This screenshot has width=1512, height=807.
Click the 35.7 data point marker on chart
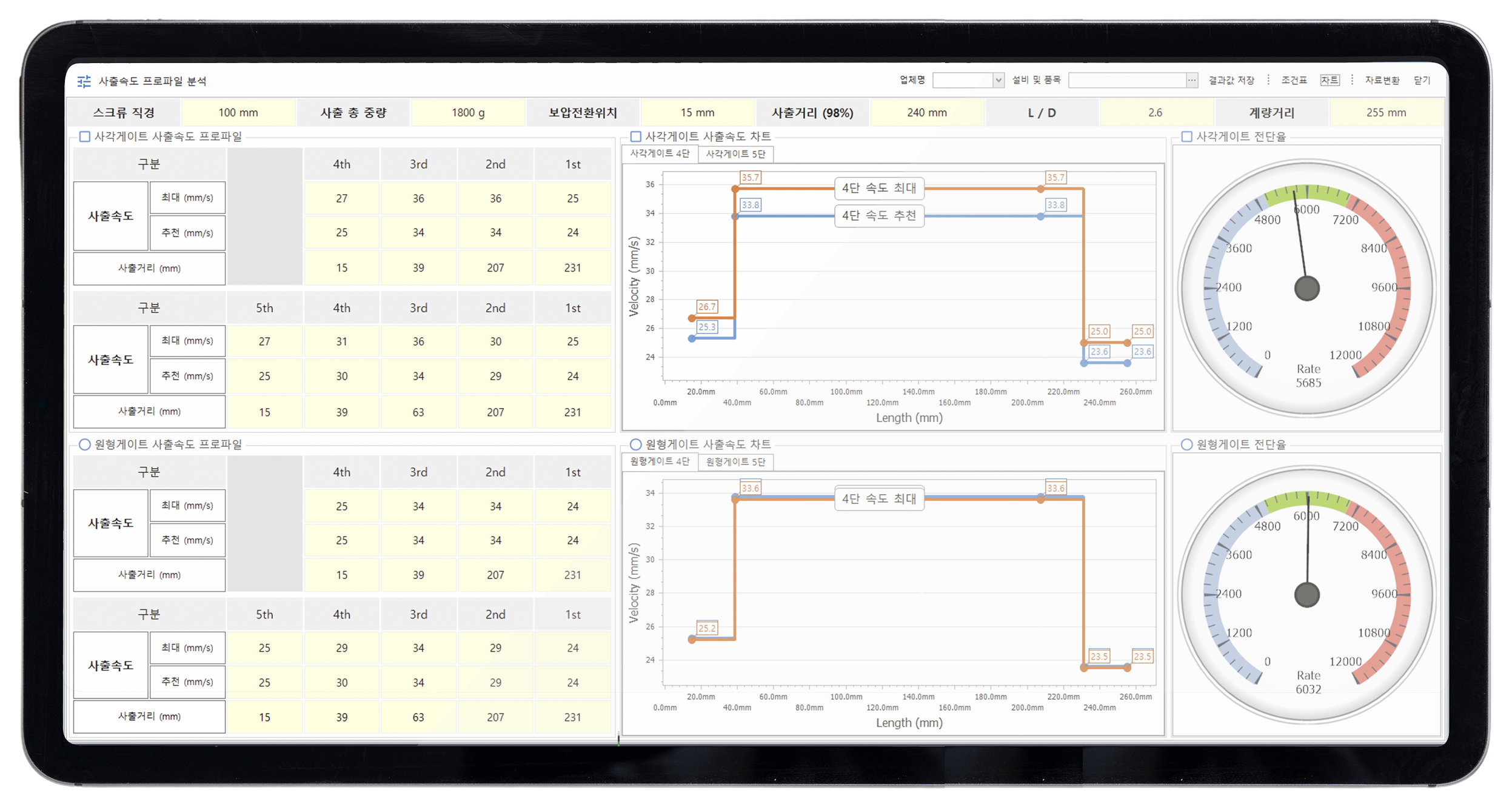735,189
